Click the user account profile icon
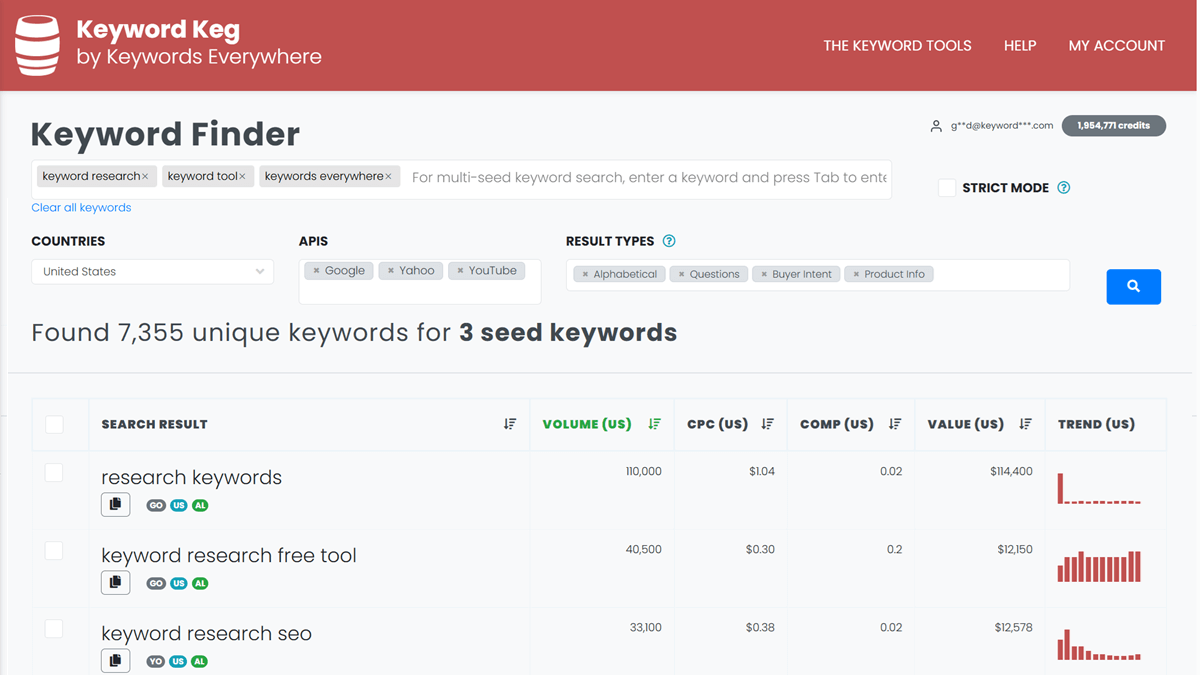The image size is (1200, 675). 936,126
